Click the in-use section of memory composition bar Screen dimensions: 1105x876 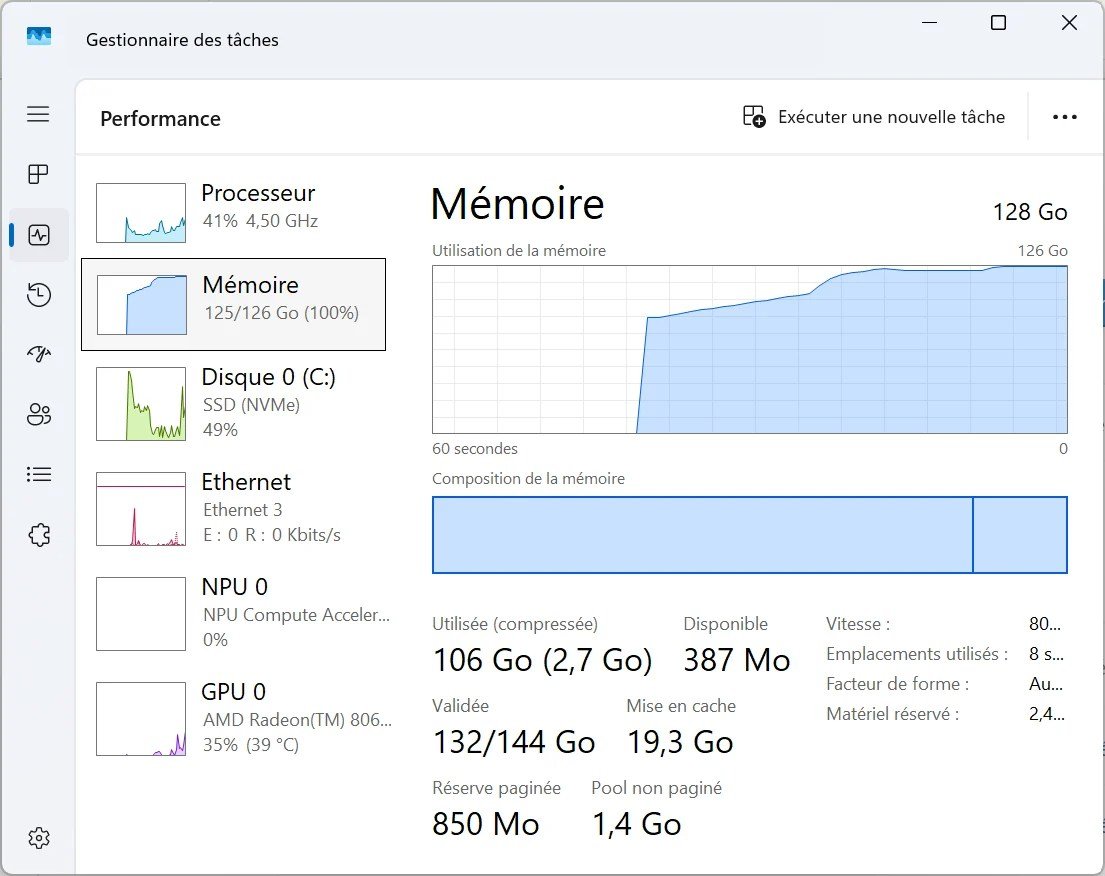703,535
